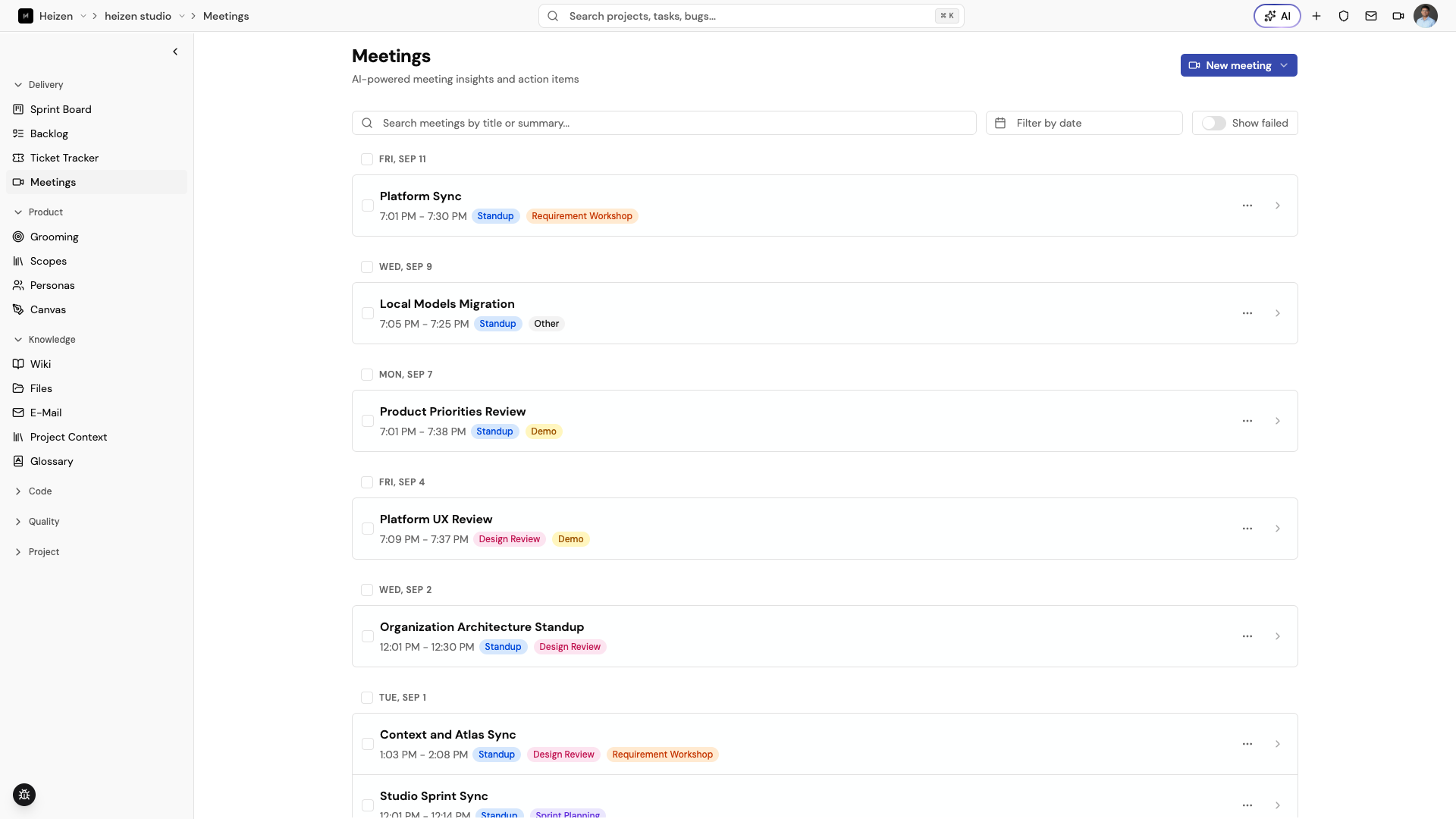Click the calendar icon in date filter
Image resolution: width=1456 pixels, height=819 pixels.
pyautogui.click(x=1000, y=123)
